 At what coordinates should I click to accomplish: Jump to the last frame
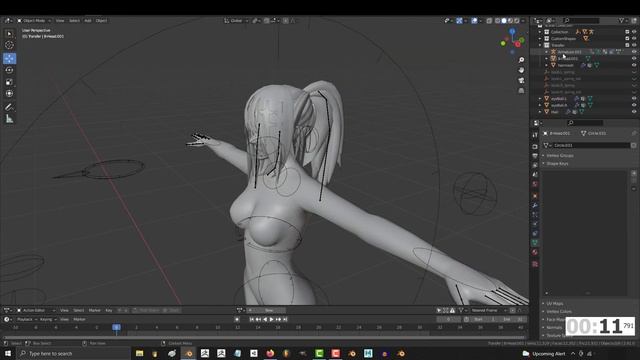285,319
